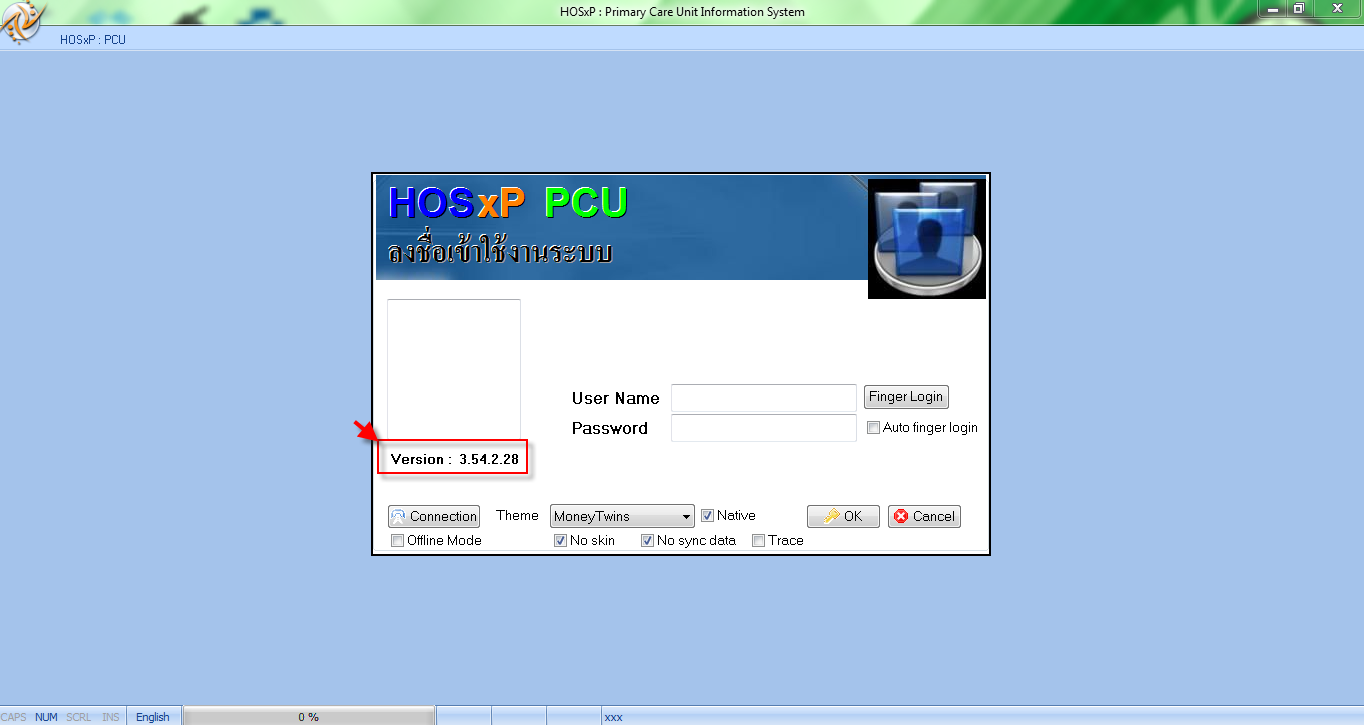Click the HOSxP logo in the top-left corner
This screenshot has width=1364, height=725.
click(x=22, y=20)
